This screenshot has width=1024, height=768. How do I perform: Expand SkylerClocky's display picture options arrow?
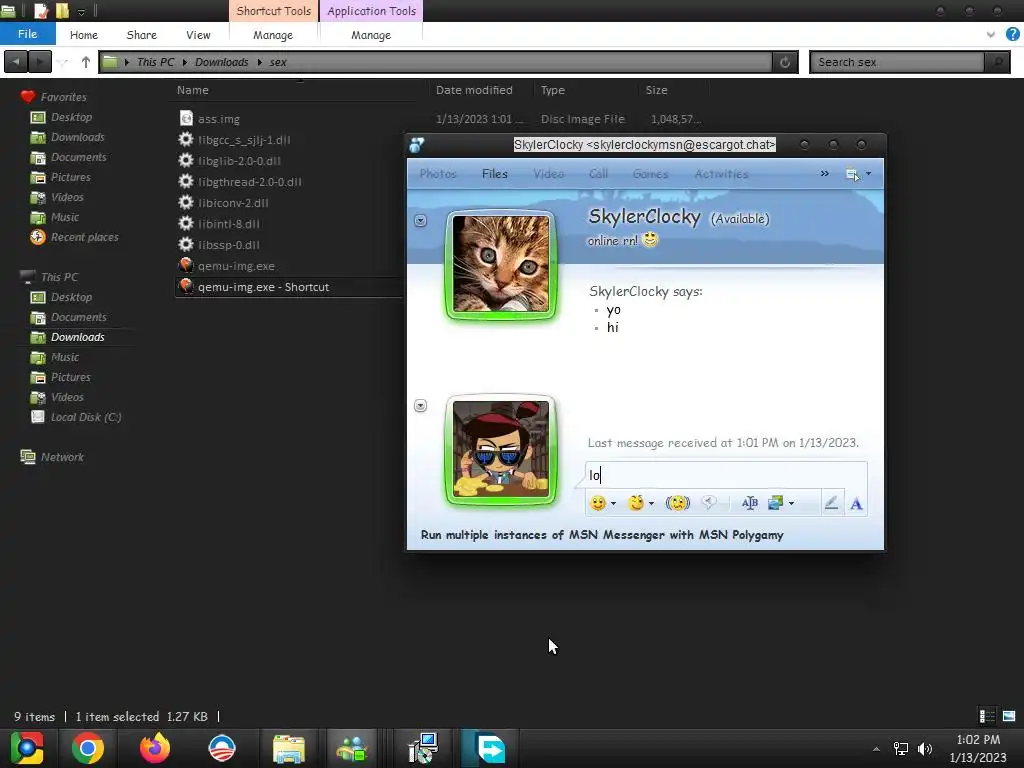point(421,221)
